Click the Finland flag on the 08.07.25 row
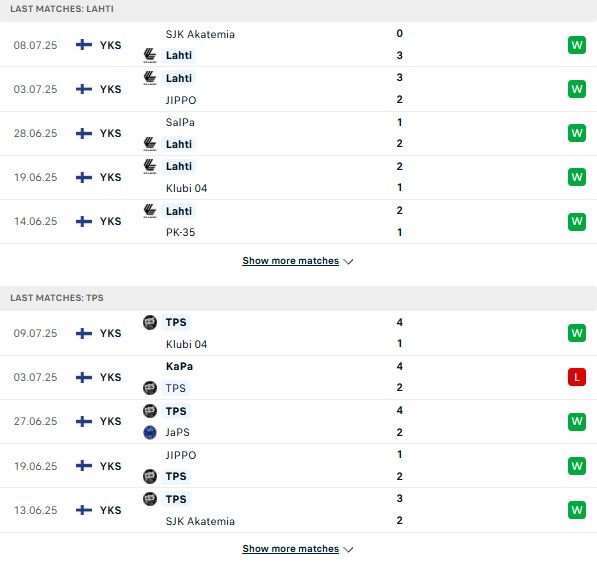Viewport: 597px width, 565px height. [x=84, y=45]
